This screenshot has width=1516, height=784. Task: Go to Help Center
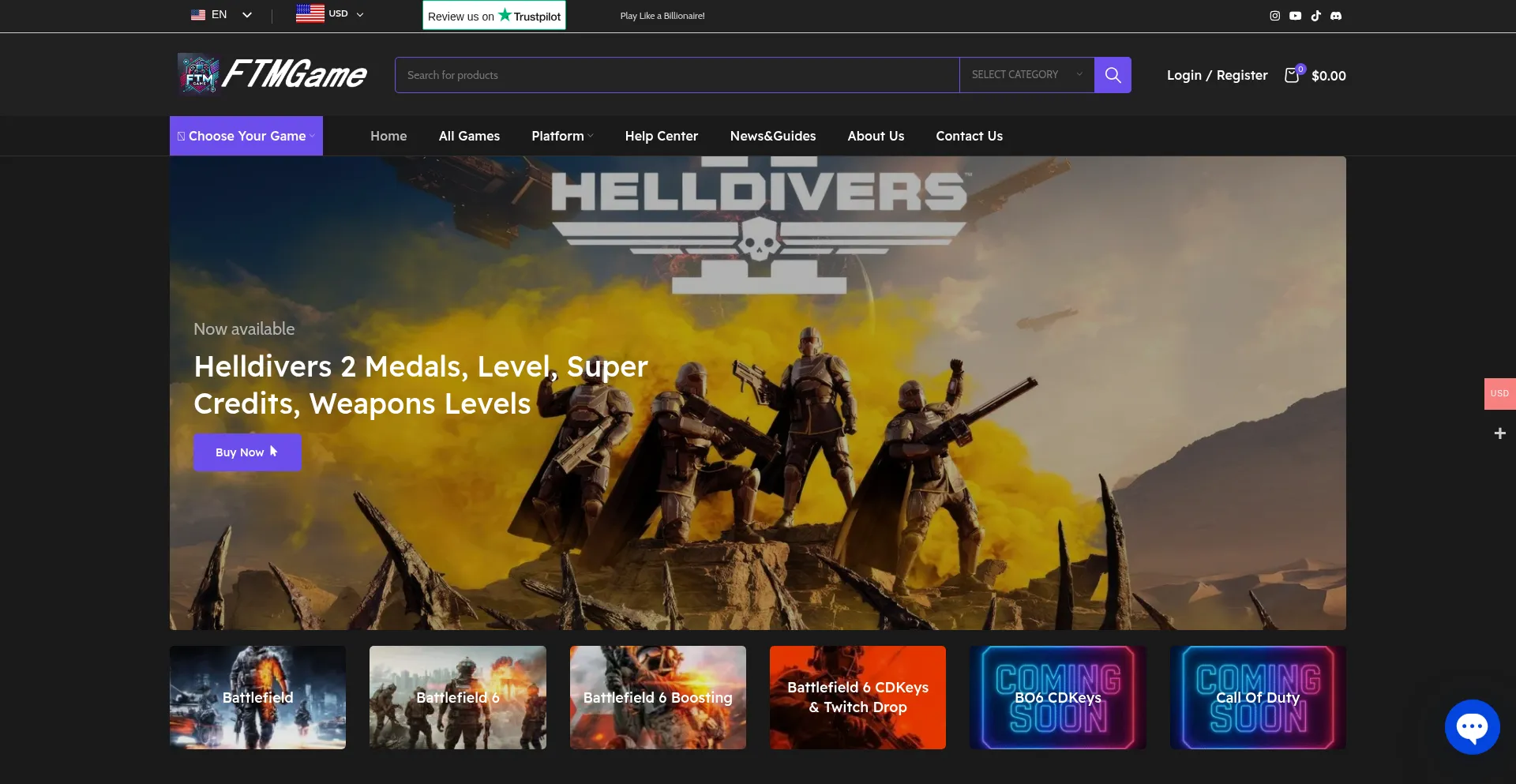(x=661, y=136)
